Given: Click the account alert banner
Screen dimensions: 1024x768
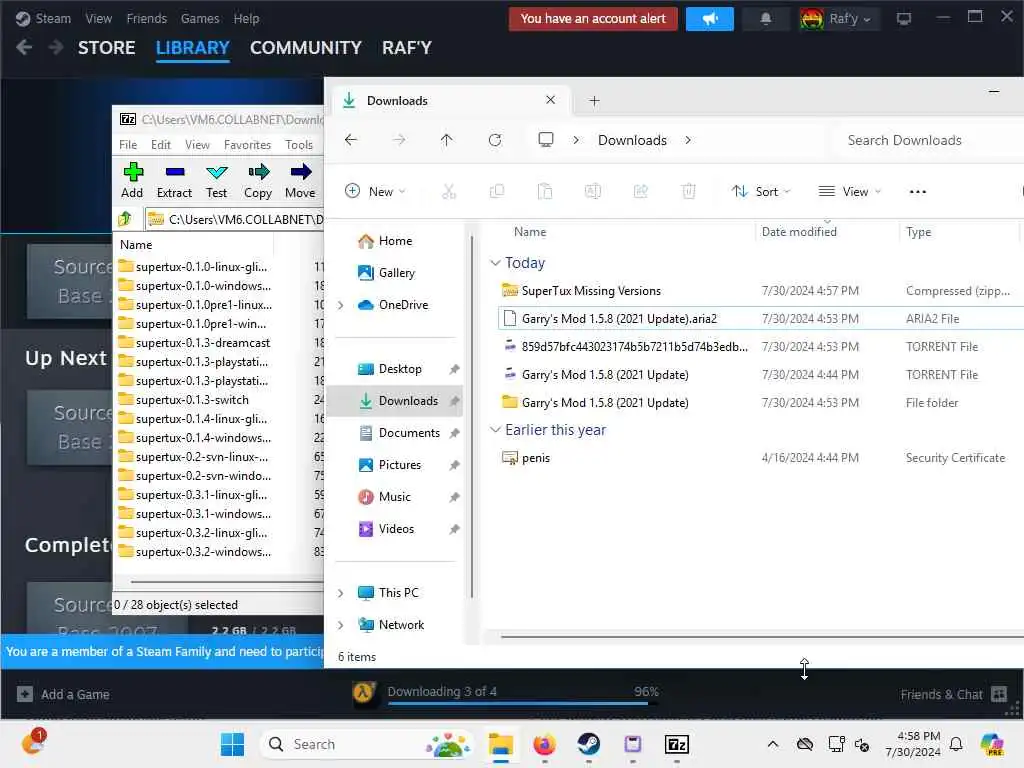Looking at the screenshot, I should 593,19.
